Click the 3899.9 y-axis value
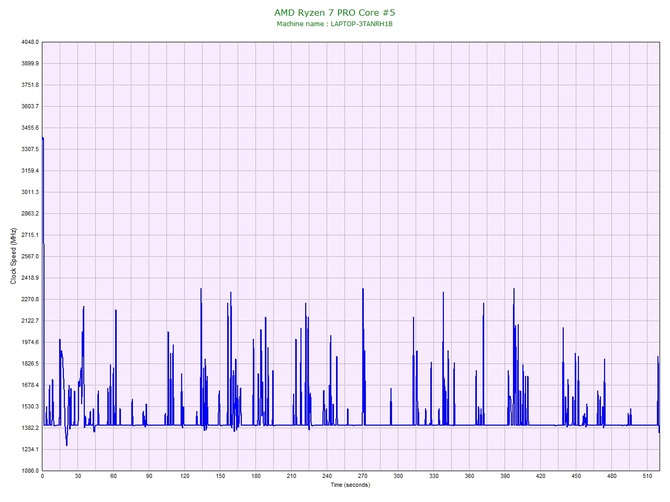The image size is (670, 502). click(30, 63)
